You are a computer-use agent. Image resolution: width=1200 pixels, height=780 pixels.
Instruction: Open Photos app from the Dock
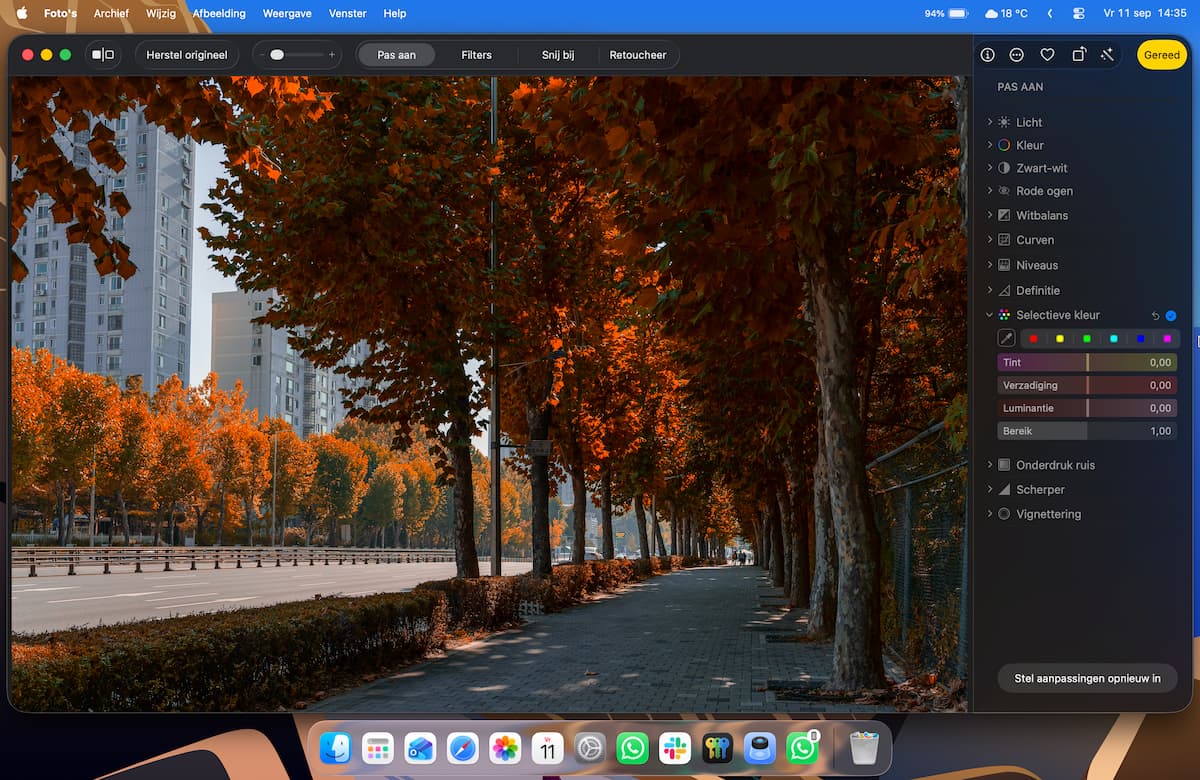(505, 748)
